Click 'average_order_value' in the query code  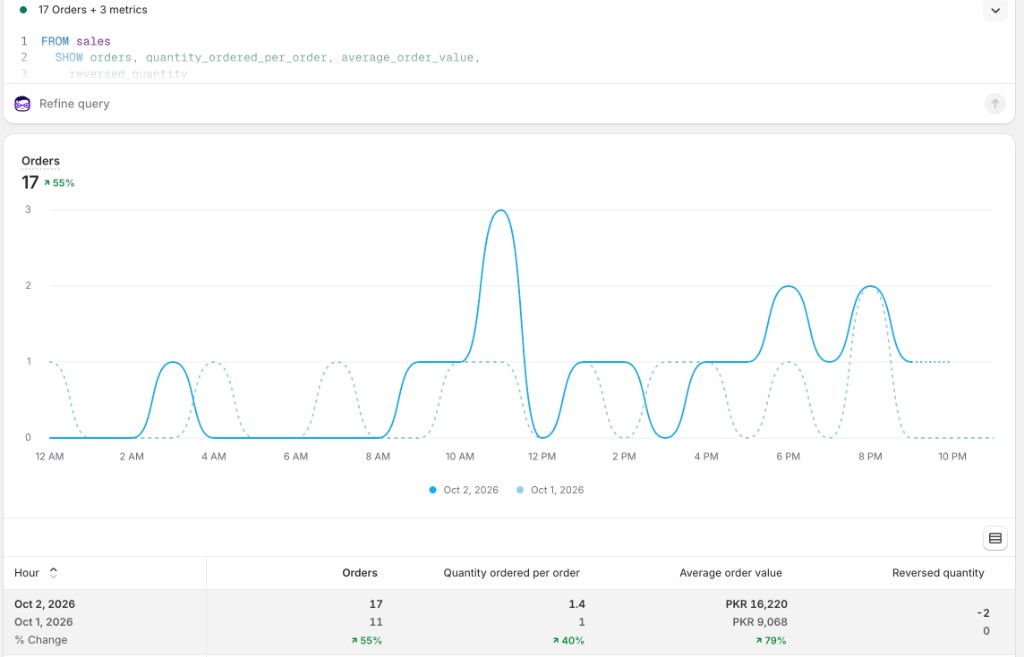coord(407,57)
